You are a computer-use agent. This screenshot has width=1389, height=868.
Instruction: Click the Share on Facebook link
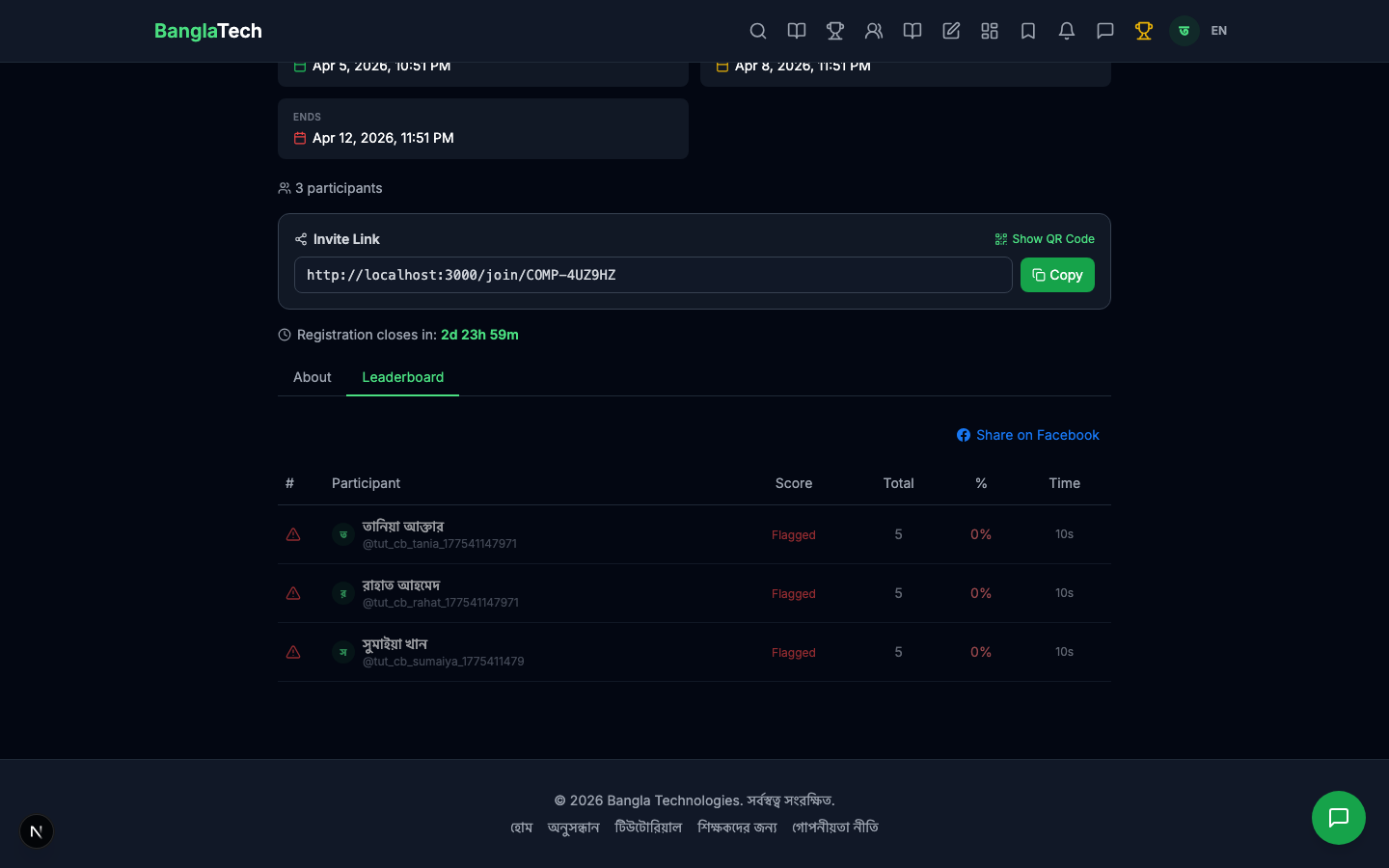tap(1028, 435)
